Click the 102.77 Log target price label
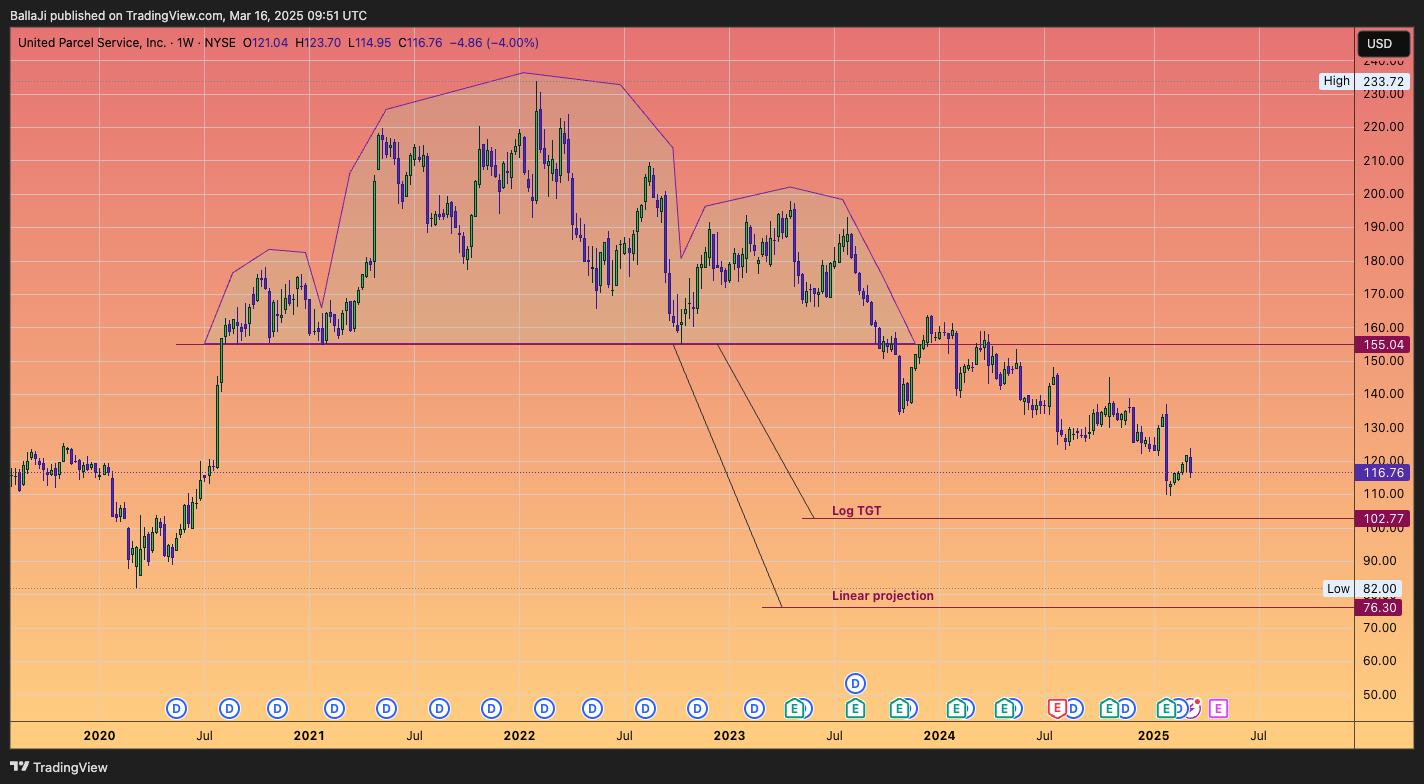The height and width of the screenshot is (784, 1424). click(1381, 519)
